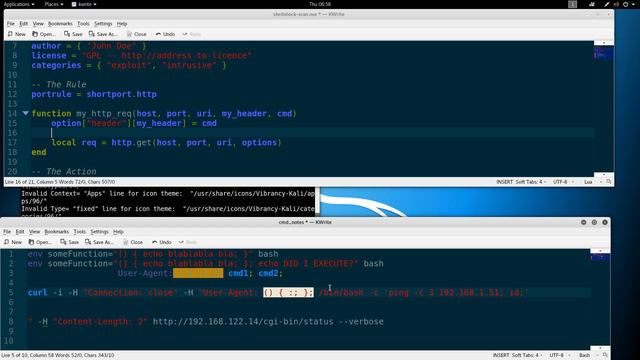Open View menu in cmd_notes window

(x=34, y=231)
